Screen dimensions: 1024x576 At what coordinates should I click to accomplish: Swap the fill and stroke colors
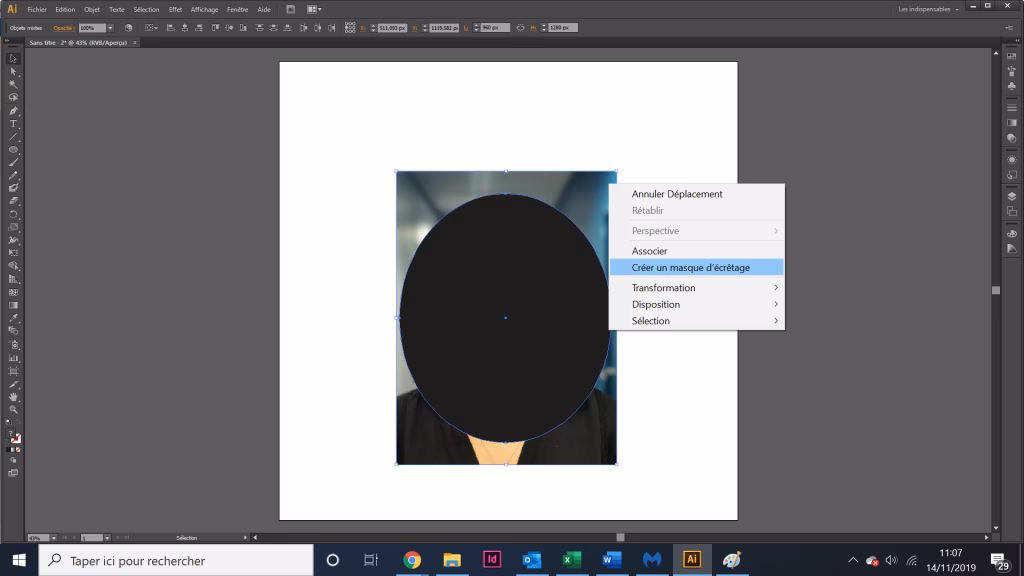pos(19,420)
